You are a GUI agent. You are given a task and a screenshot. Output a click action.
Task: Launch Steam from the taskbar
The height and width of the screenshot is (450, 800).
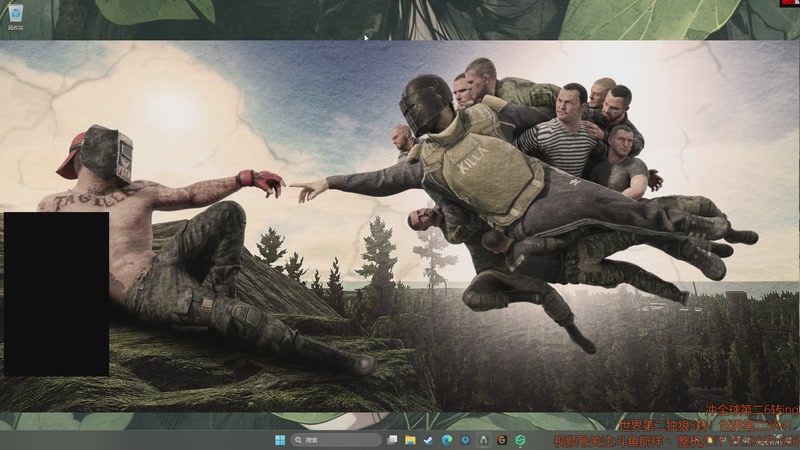tap(429, 440)
